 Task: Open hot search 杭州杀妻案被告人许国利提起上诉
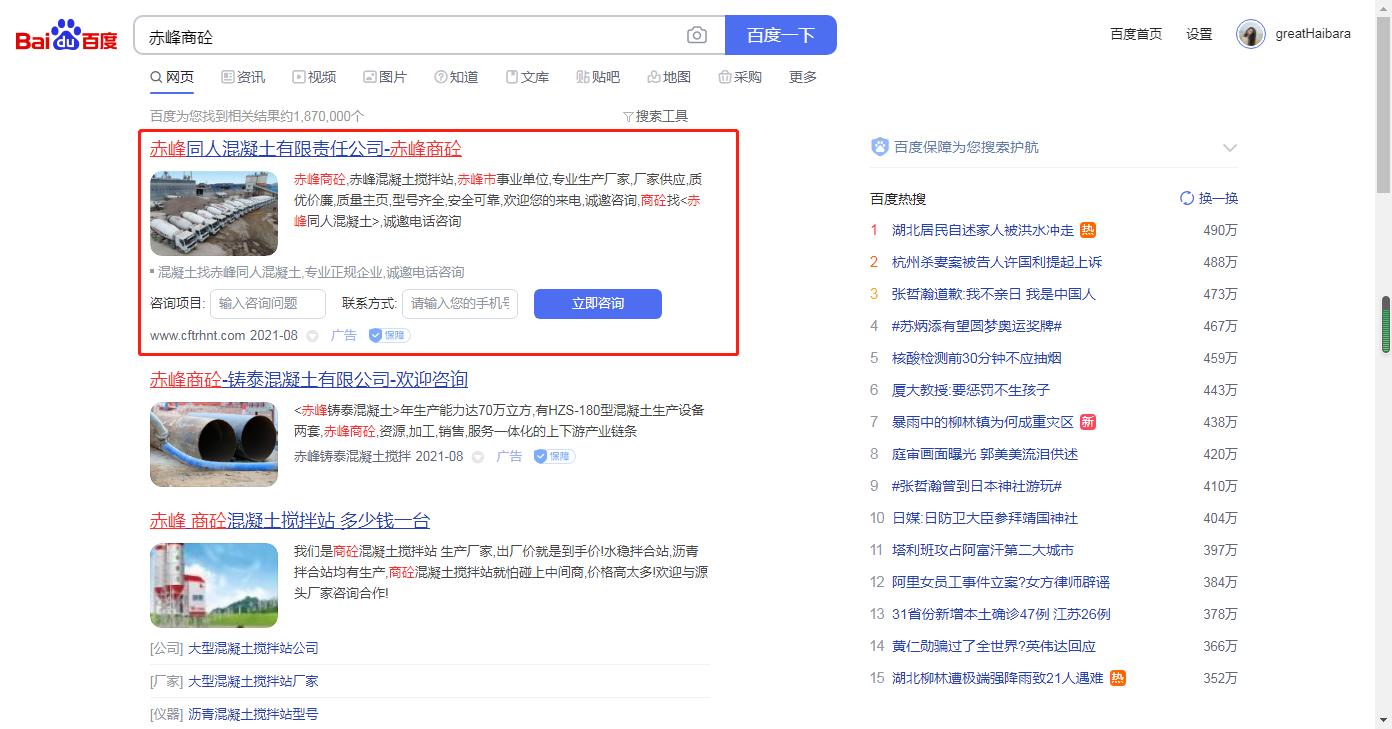[997, 262]
